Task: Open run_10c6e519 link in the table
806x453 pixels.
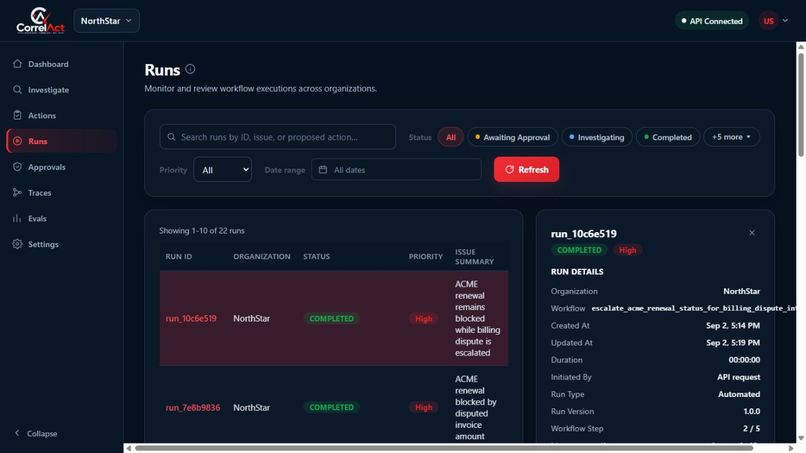Action: (191, 318)
